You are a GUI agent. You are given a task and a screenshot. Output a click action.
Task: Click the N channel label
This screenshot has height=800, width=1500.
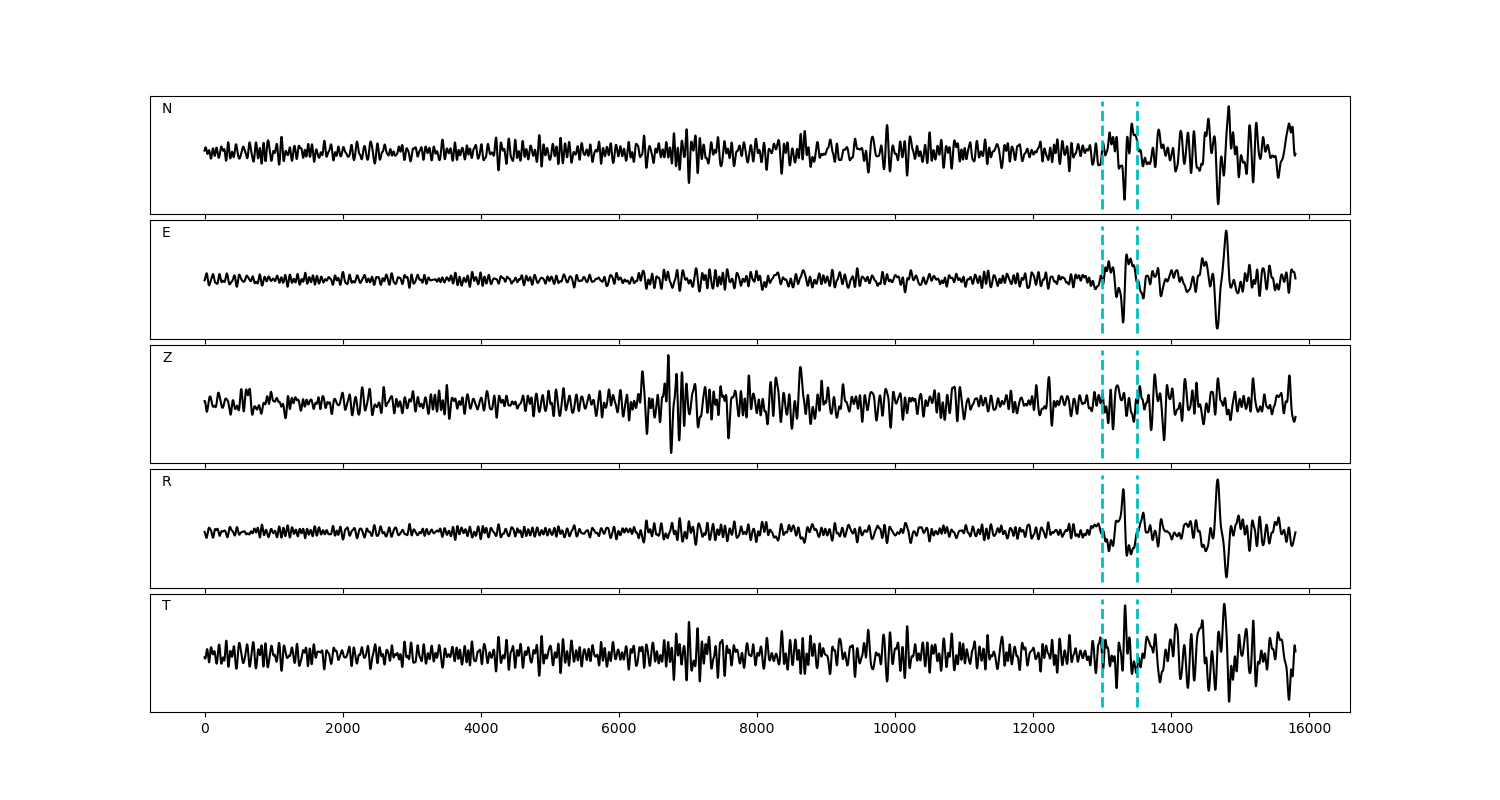[x=167, y=109]
